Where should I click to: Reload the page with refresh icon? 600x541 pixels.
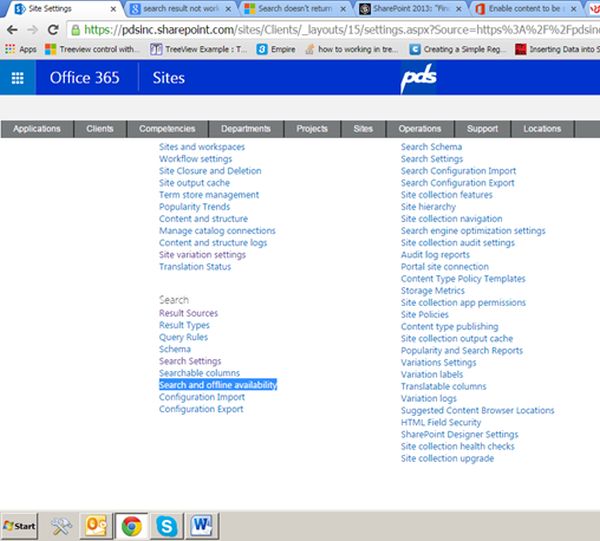[x=53, y=29]
